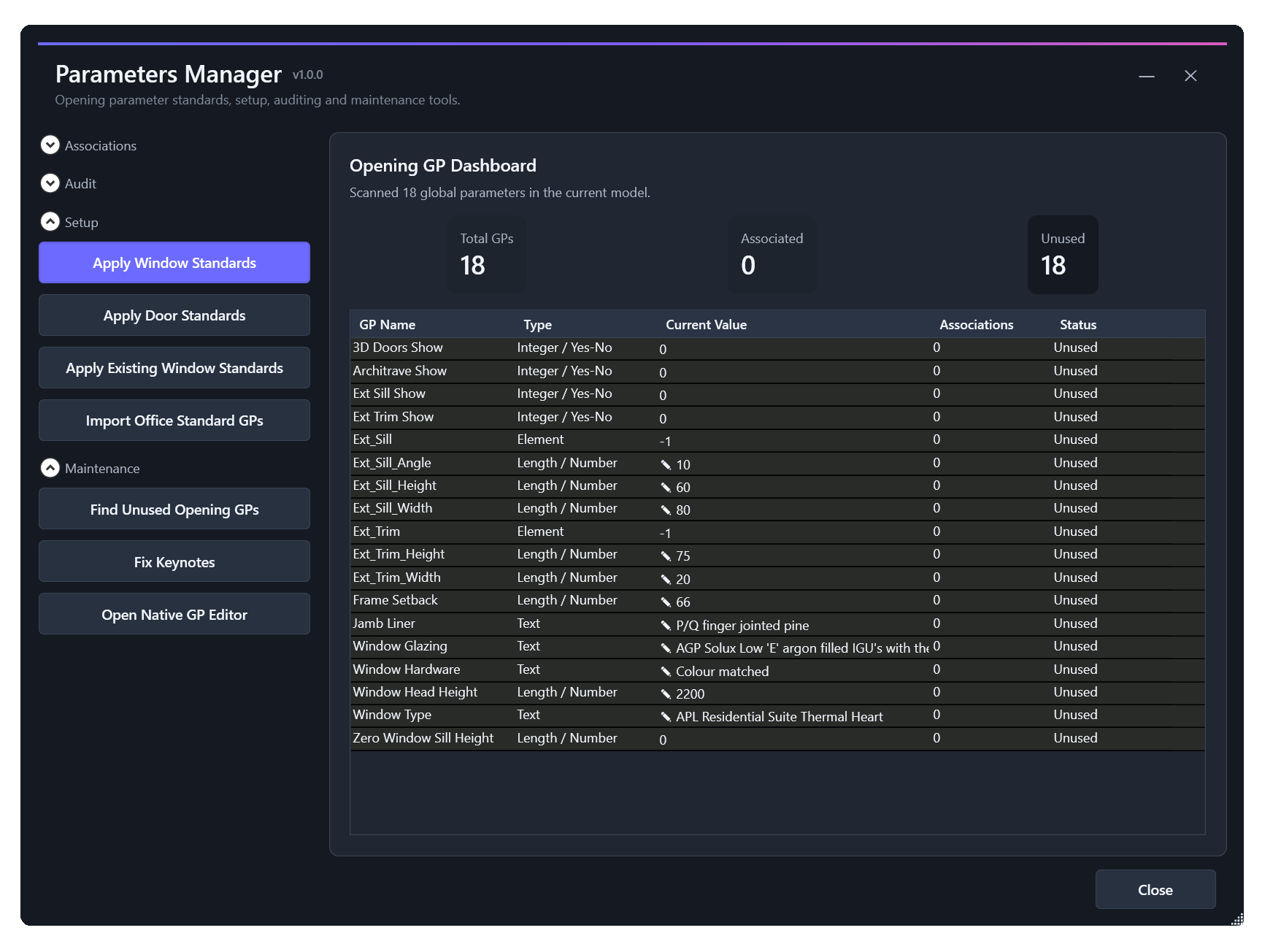Click pencil icon for Ext_Trim_Width value
This screenshot has height=952, width=1273.
tap(666, 579)
